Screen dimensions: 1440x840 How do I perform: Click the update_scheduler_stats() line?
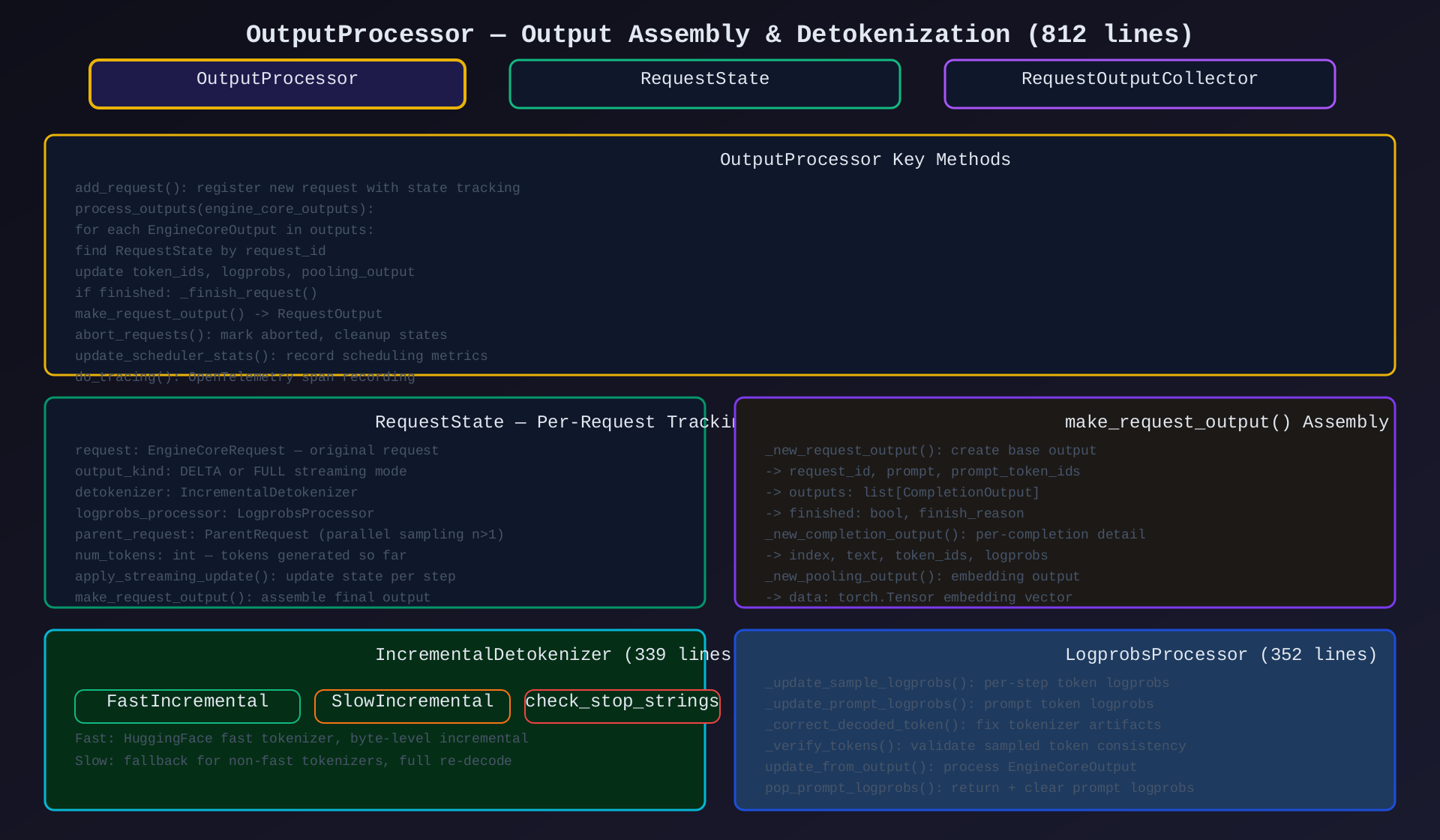coord(281,356)
